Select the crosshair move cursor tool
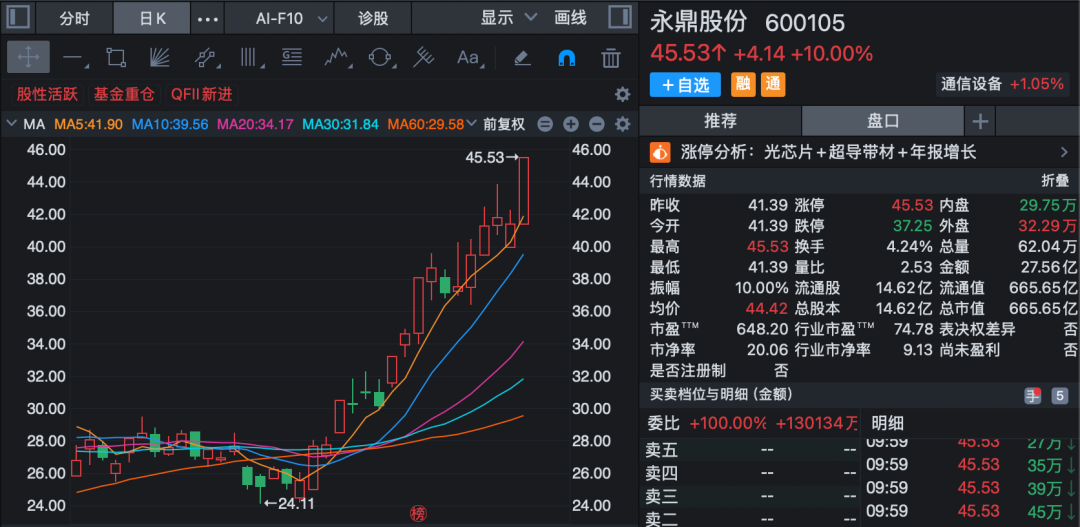The height and width of the screenshot is (527, 1080). [28, 57]
